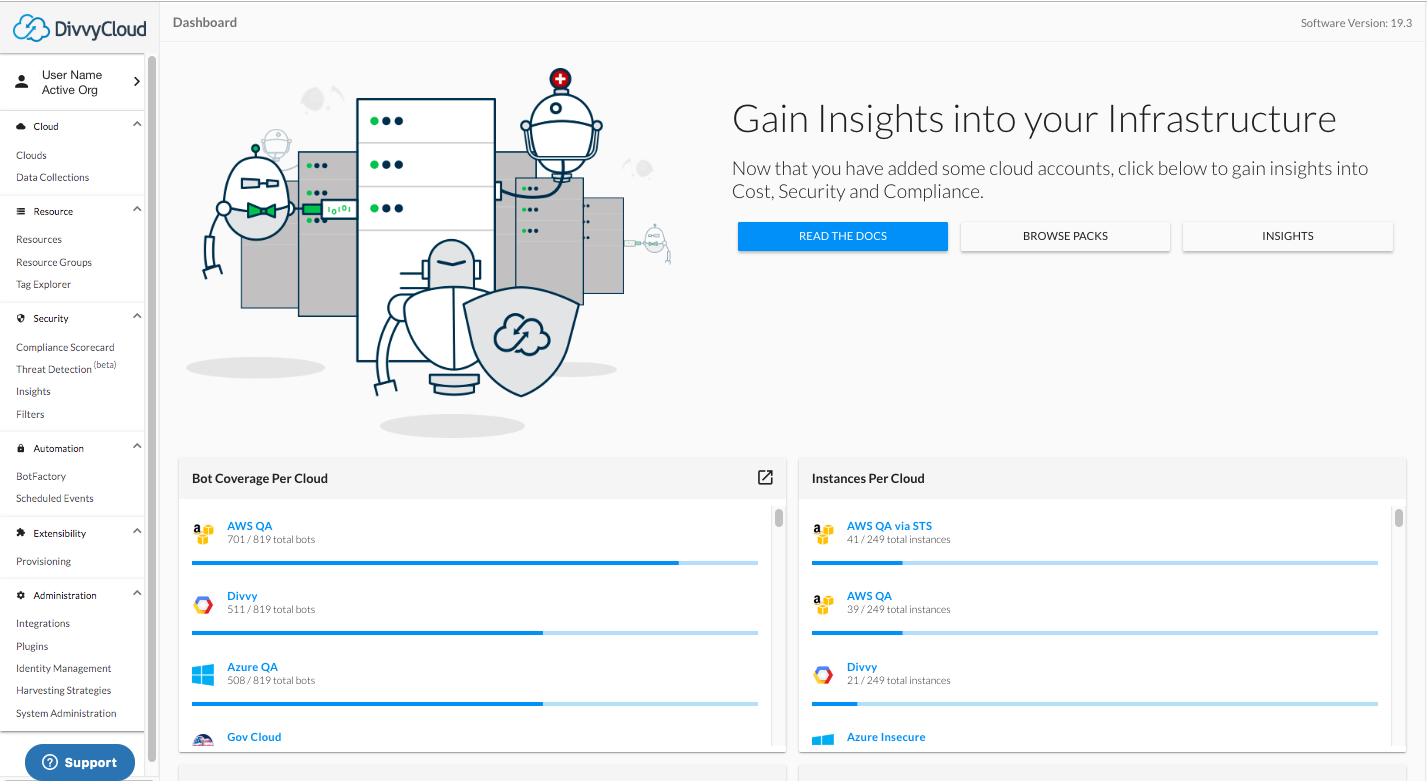Screen dimensions: 1427x781
Task: Click the user profile icon
Action: click(22, 83)
